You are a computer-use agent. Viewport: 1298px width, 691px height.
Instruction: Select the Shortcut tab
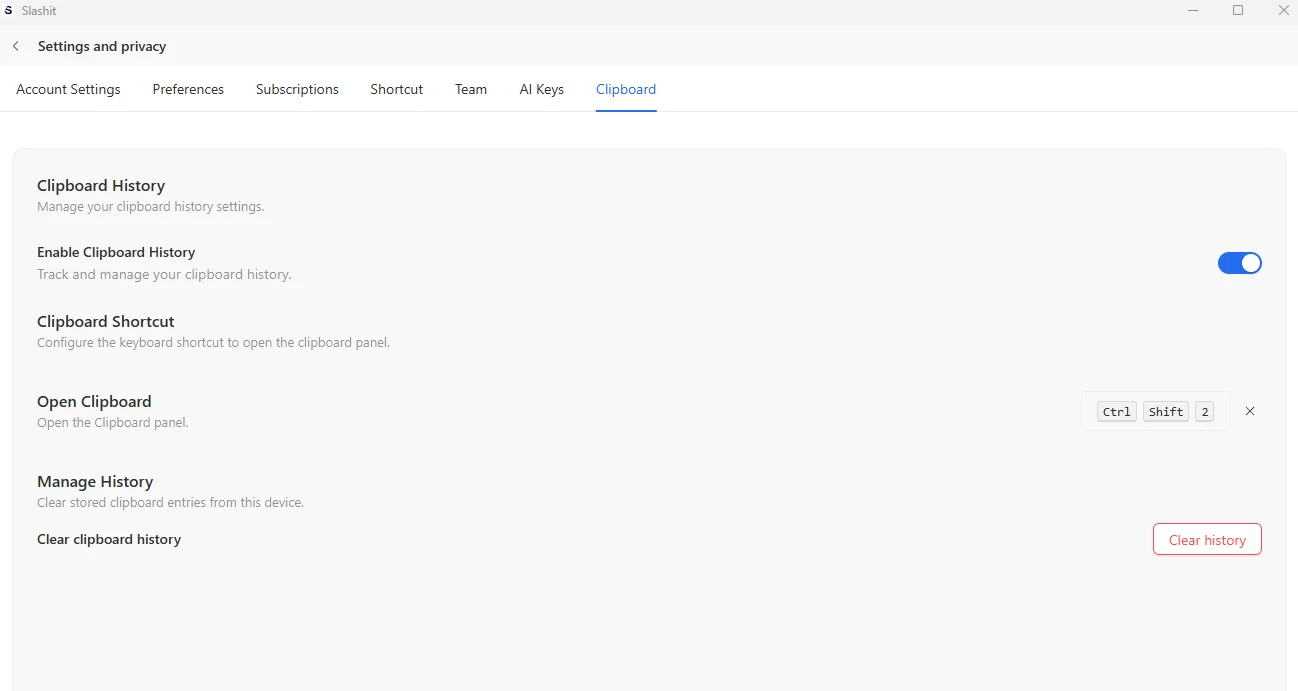397,89
